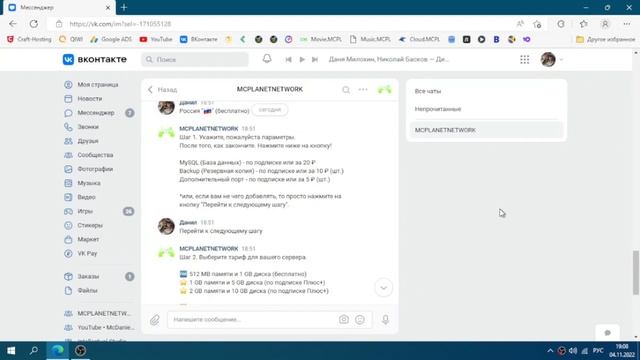Viewport: 640px width, 360px height.
Task: Click the VKontakte logo
Action: (95, 59)
